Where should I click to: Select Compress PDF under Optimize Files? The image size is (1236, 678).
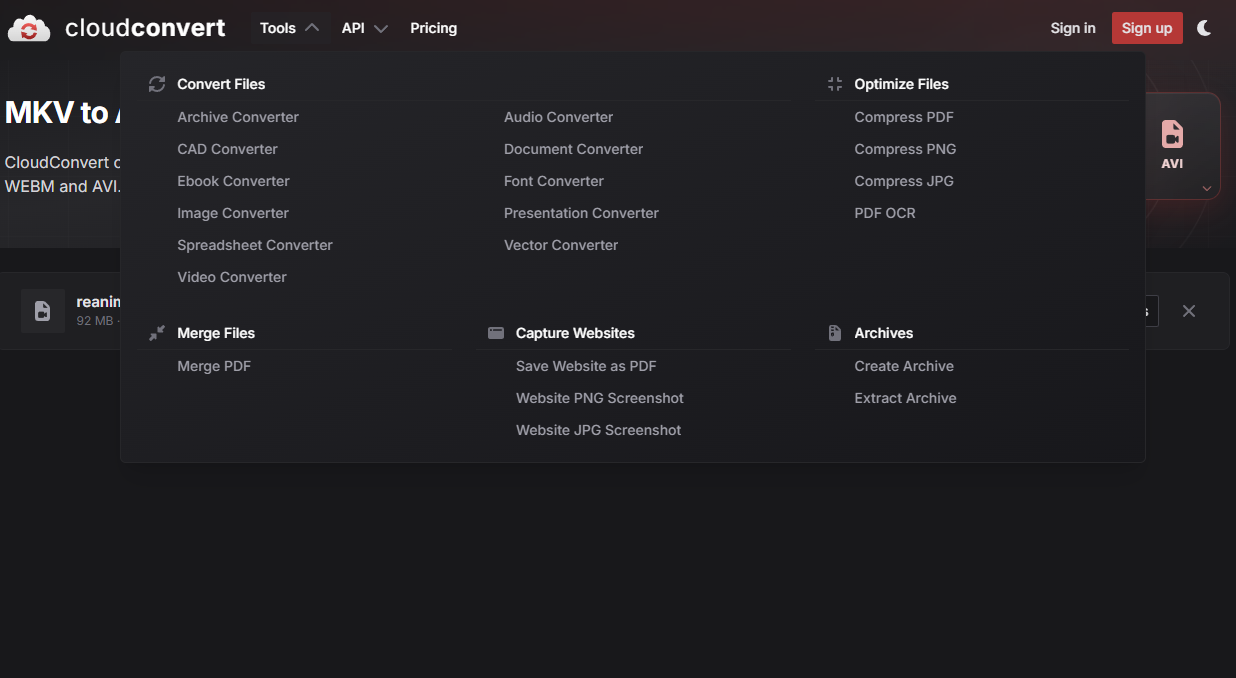pyautogui.click(x=904, y=117)
